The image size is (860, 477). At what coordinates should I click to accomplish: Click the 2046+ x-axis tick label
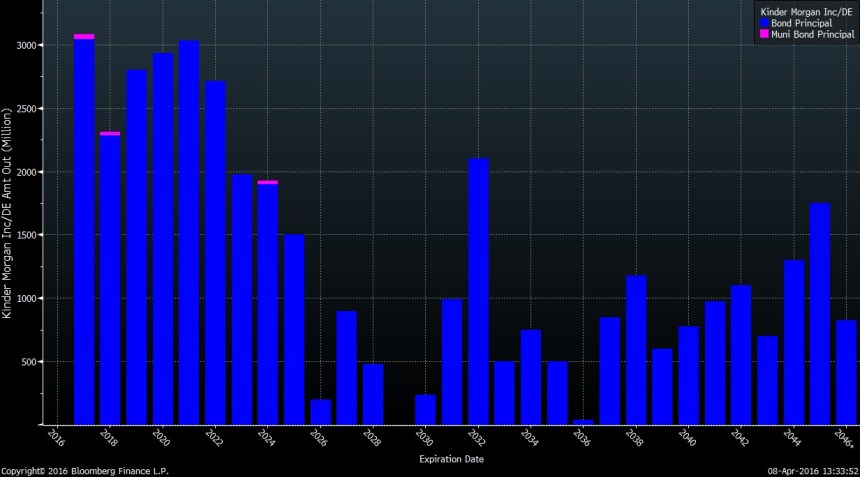point(843,439)
